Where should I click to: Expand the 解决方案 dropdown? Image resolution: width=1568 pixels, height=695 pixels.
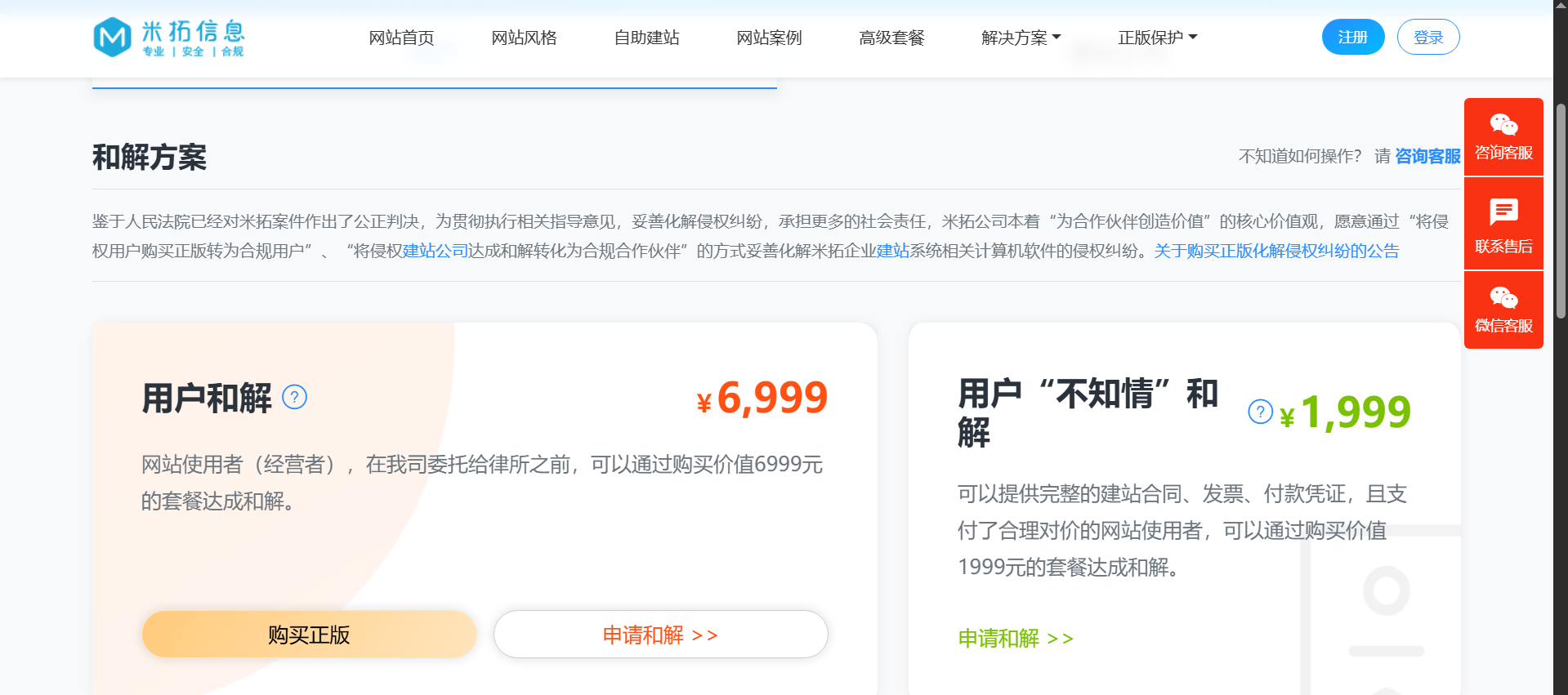pyautogui.click(x=1021, y=38)
